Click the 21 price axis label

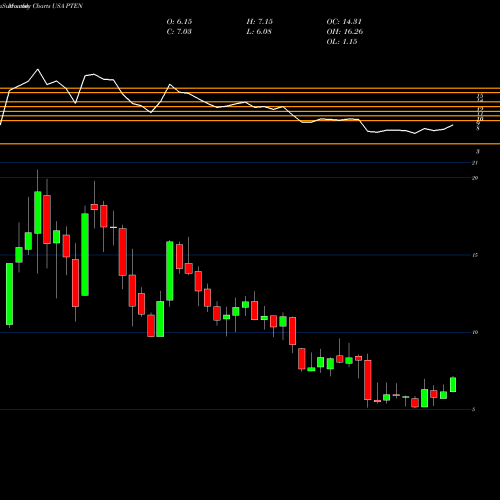[x=475, y=163]
